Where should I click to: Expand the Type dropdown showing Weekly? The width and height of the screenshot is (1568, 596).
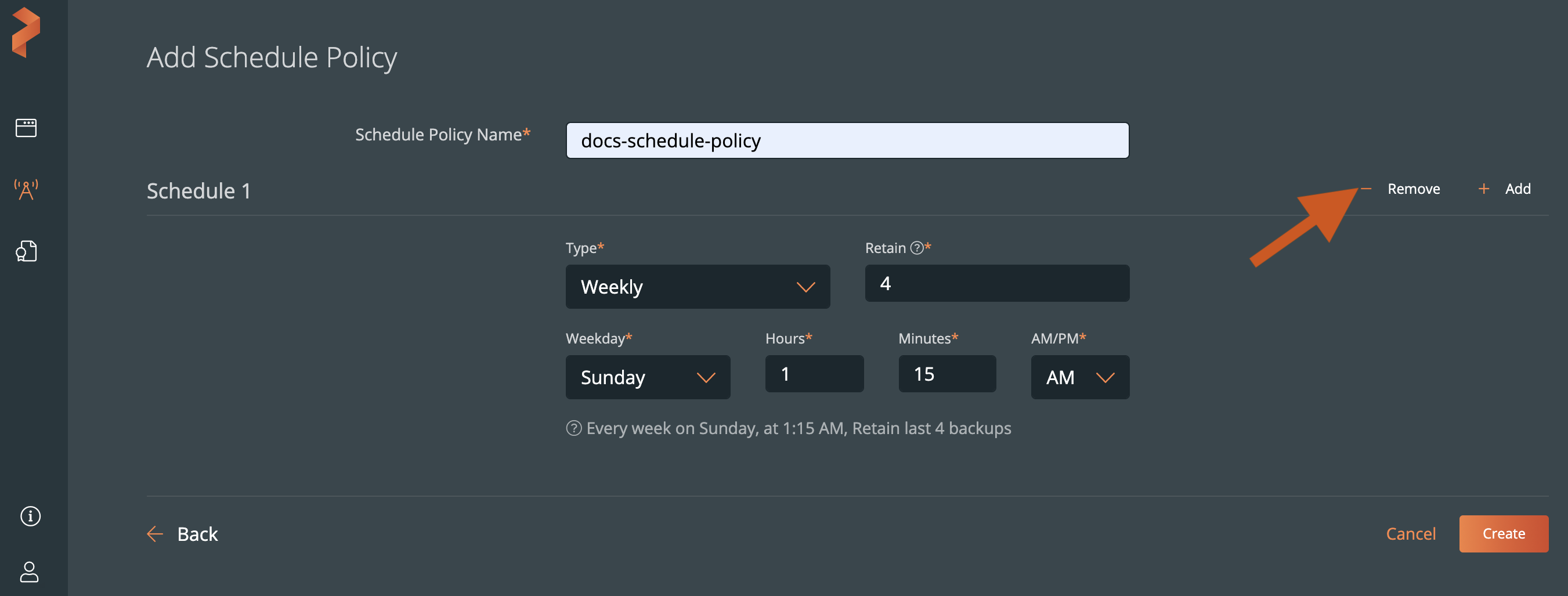[697, 286]
